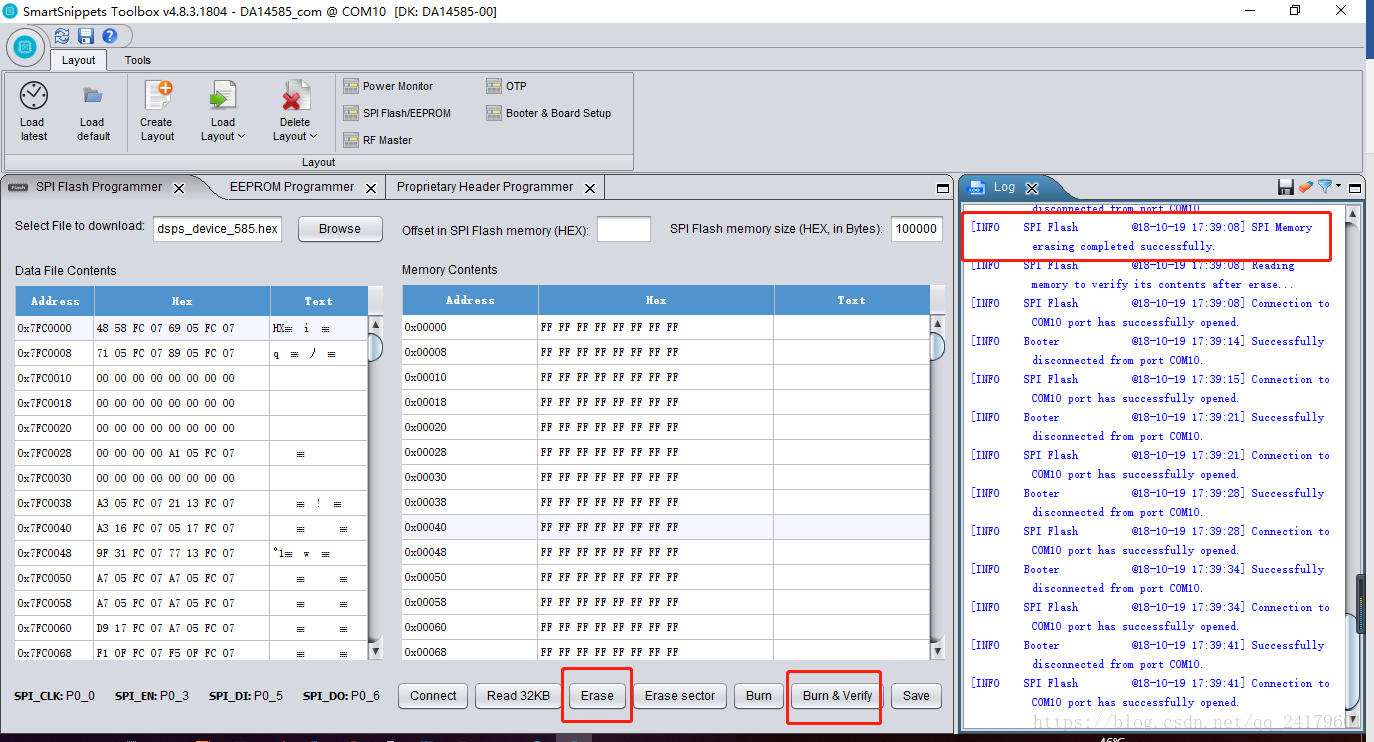Screen dimensions: 1374x742
Task: Click Text header in Memory Contents
Action: point(852,300)
